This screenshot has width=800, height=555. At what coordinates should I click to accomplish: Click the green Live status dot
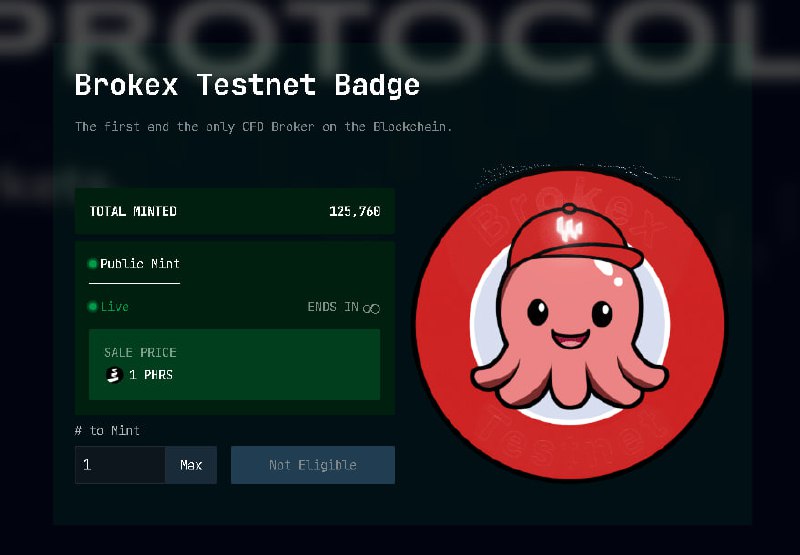[x=92, y=307]
